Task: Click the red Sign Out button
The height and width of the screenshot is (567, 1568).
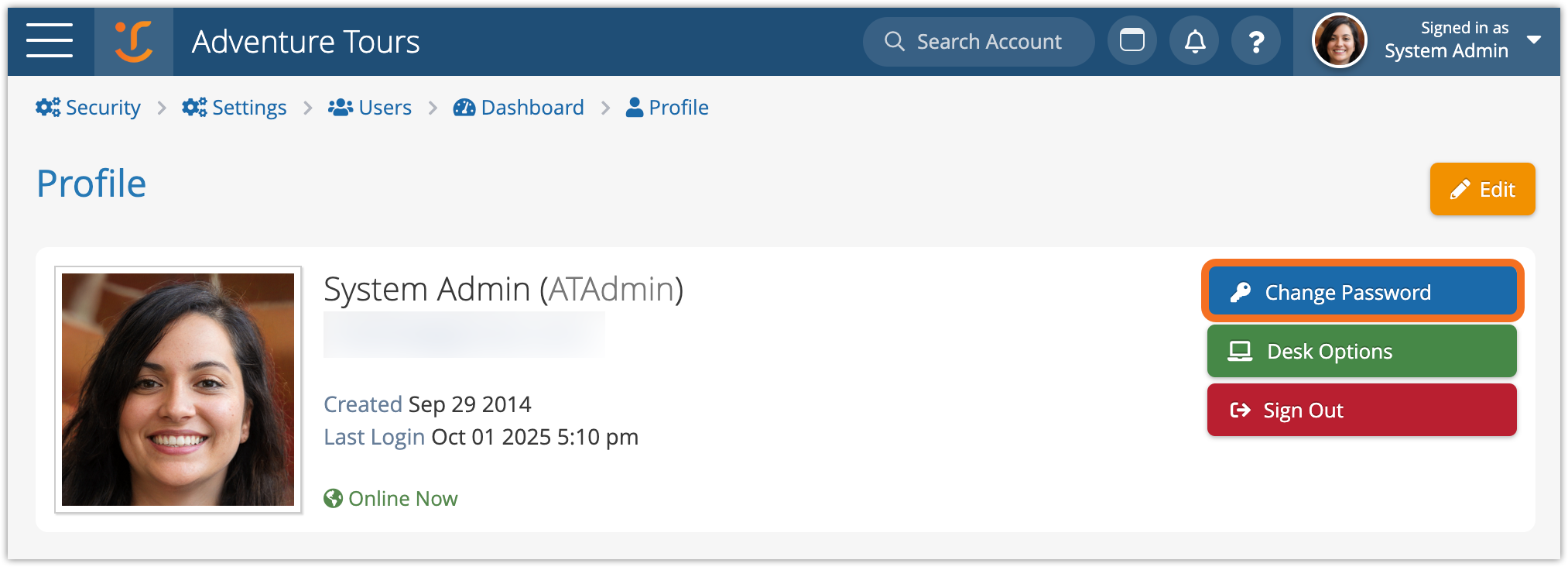Action: (x=1361, y=410)
